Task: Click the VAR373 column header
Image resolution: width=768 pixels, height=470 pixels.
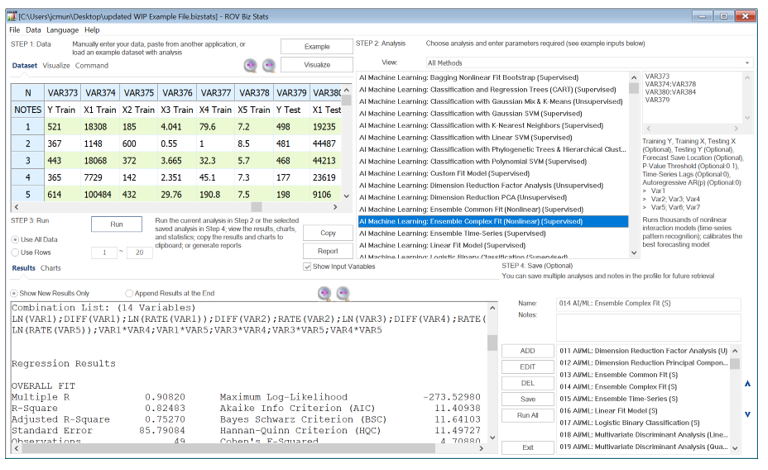Action: [63, 93]
